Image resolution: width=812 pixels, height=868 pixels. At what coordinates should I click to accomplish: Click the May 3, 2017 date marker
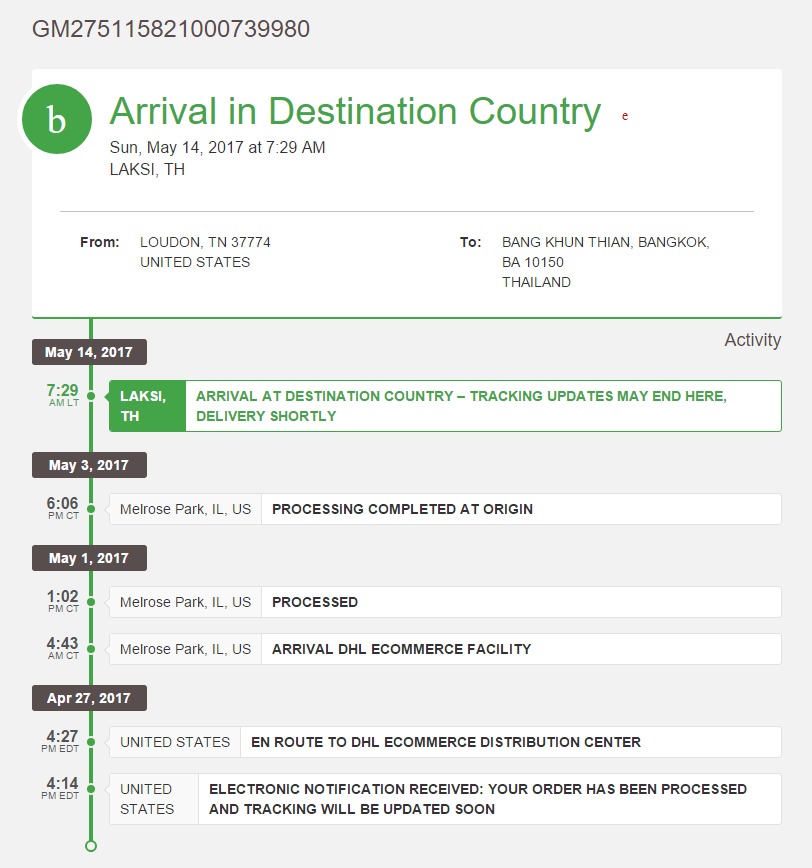tap(89, 465)
